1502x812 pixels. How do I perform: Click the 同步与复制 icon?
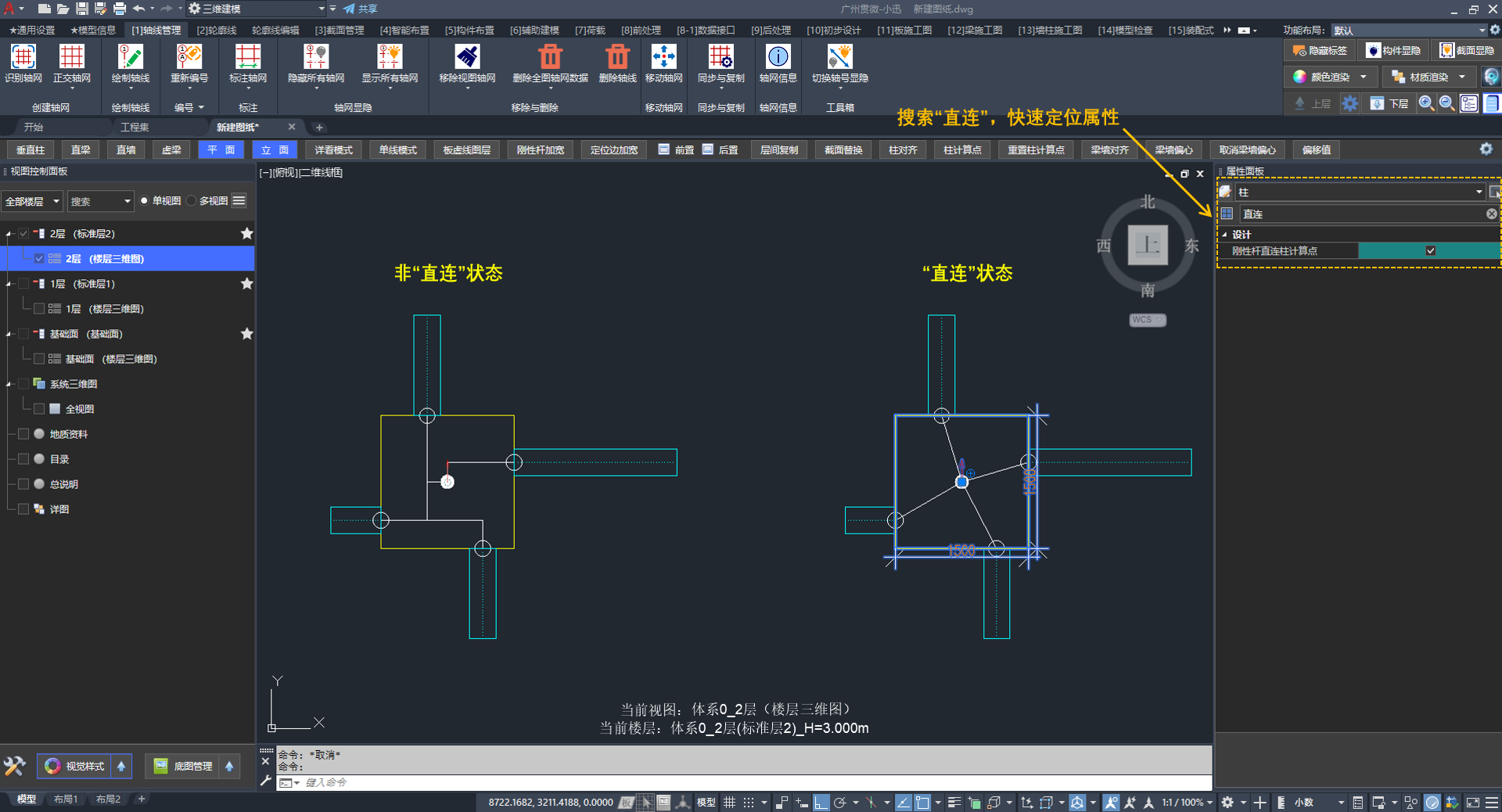(720, 58)
